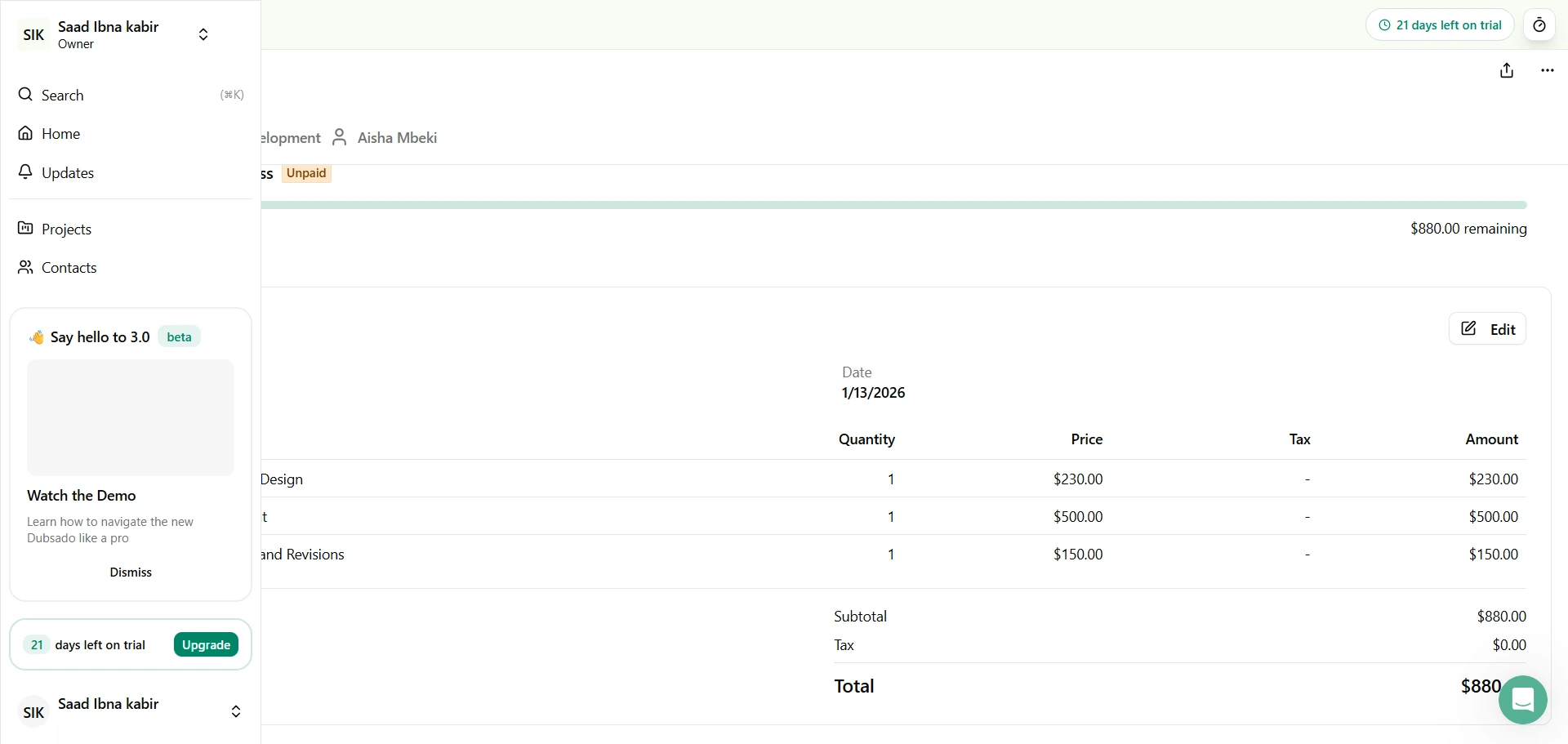The height and width of the screenshot is (744, 1568).
Task: Open Search from the sidebar
Action: (x=61, y=95)
